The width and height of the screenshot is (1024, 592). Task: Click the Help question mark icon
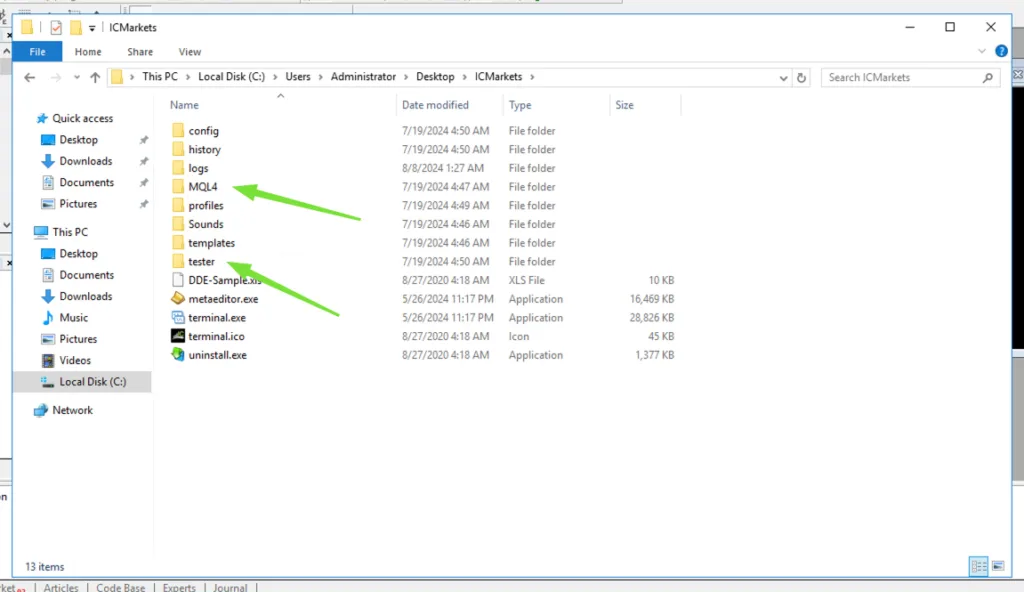(x=1001, y=52)
